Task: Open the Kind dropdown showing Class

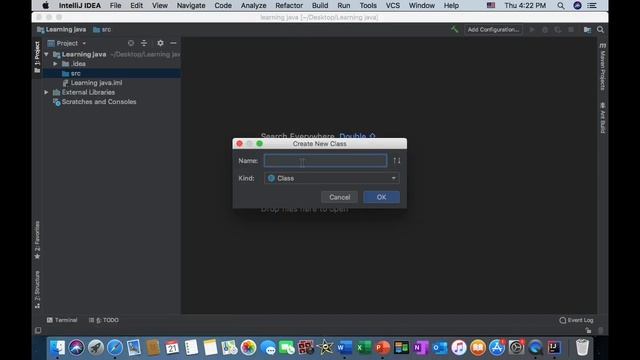Action: pos(331,178)
